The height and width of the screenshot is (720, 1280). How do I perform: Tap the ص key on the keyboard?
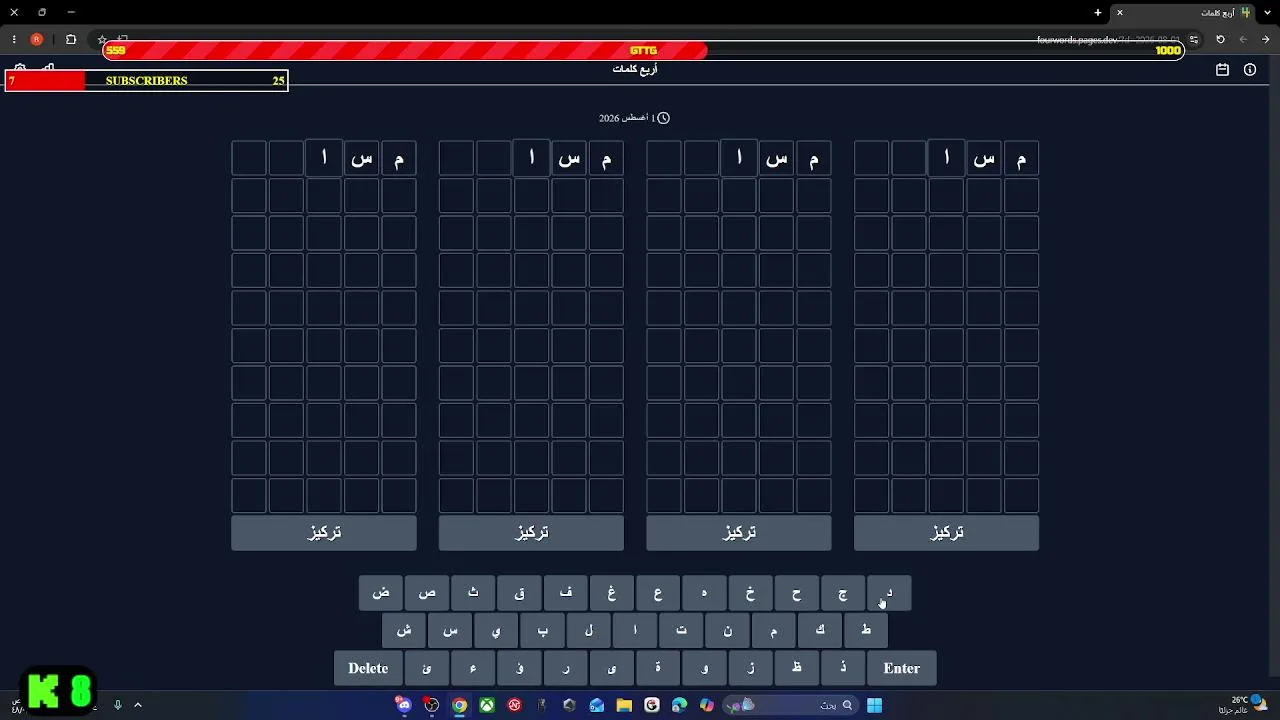point(427,593)
